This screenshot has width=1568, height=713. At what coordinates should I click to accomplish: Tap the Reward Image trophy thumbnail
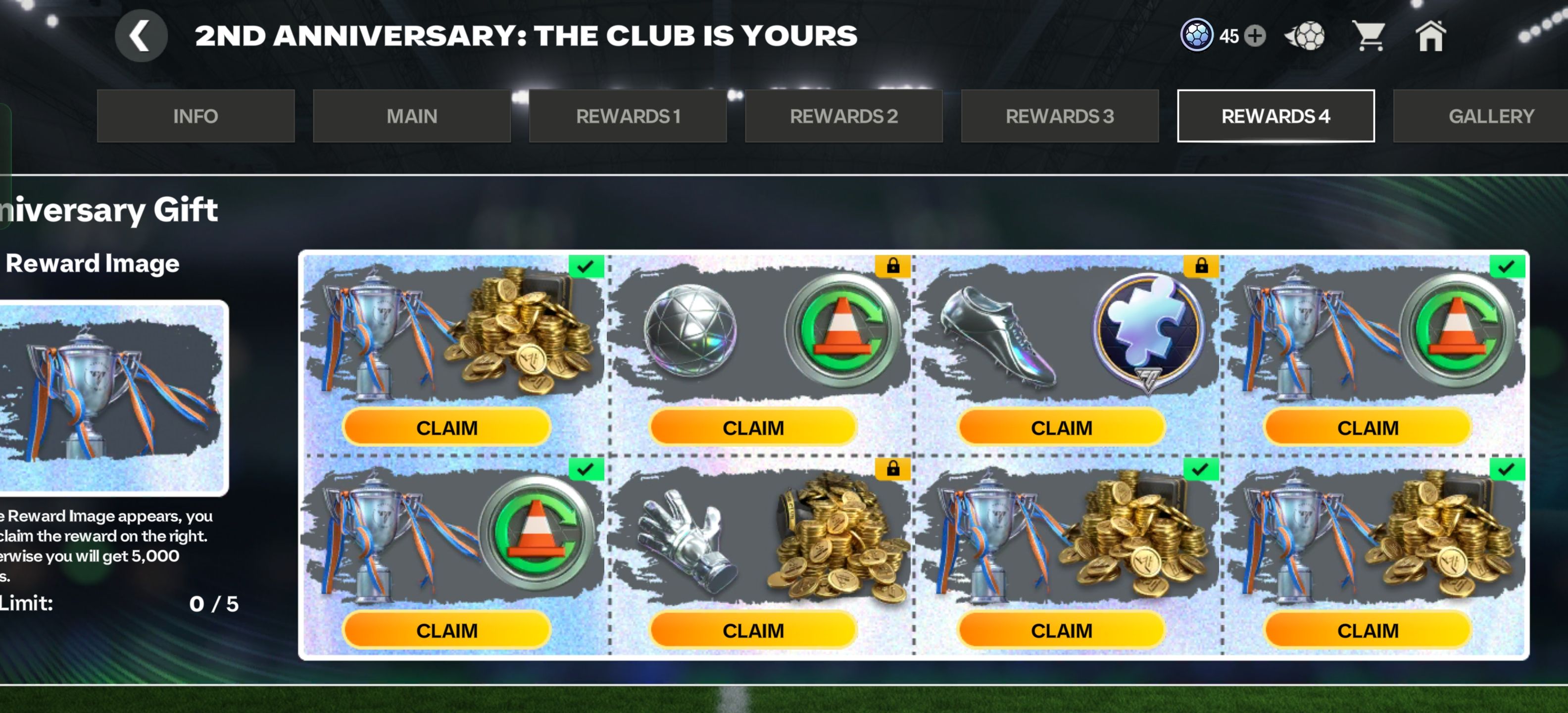pyautogui.click(x=113, y=398)
